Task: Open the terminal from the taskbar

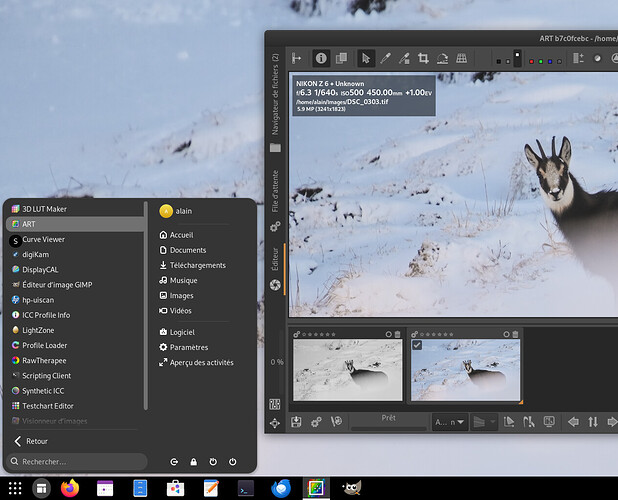Action: point(246,489)
